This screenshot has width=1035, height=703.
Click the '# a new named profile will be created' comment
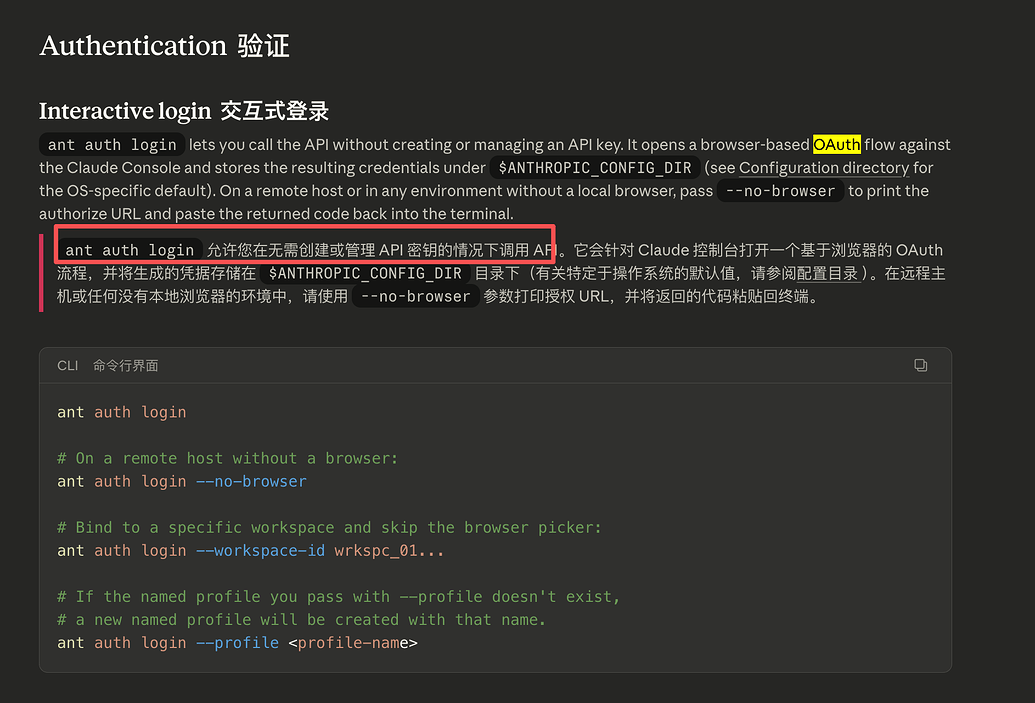pos(302,620)
